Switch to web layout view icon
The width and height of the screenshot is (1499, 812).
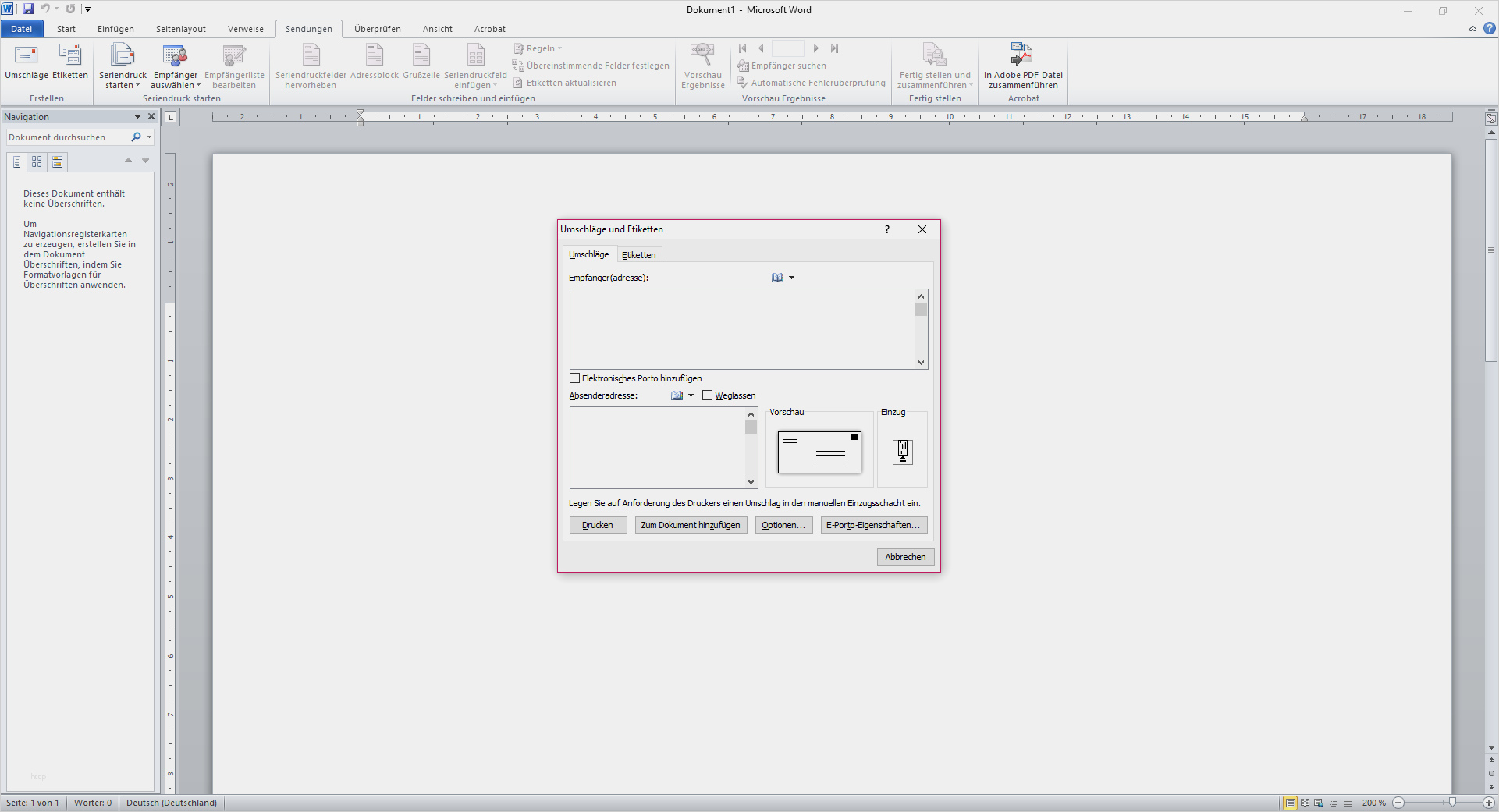tap(1319, 803)
